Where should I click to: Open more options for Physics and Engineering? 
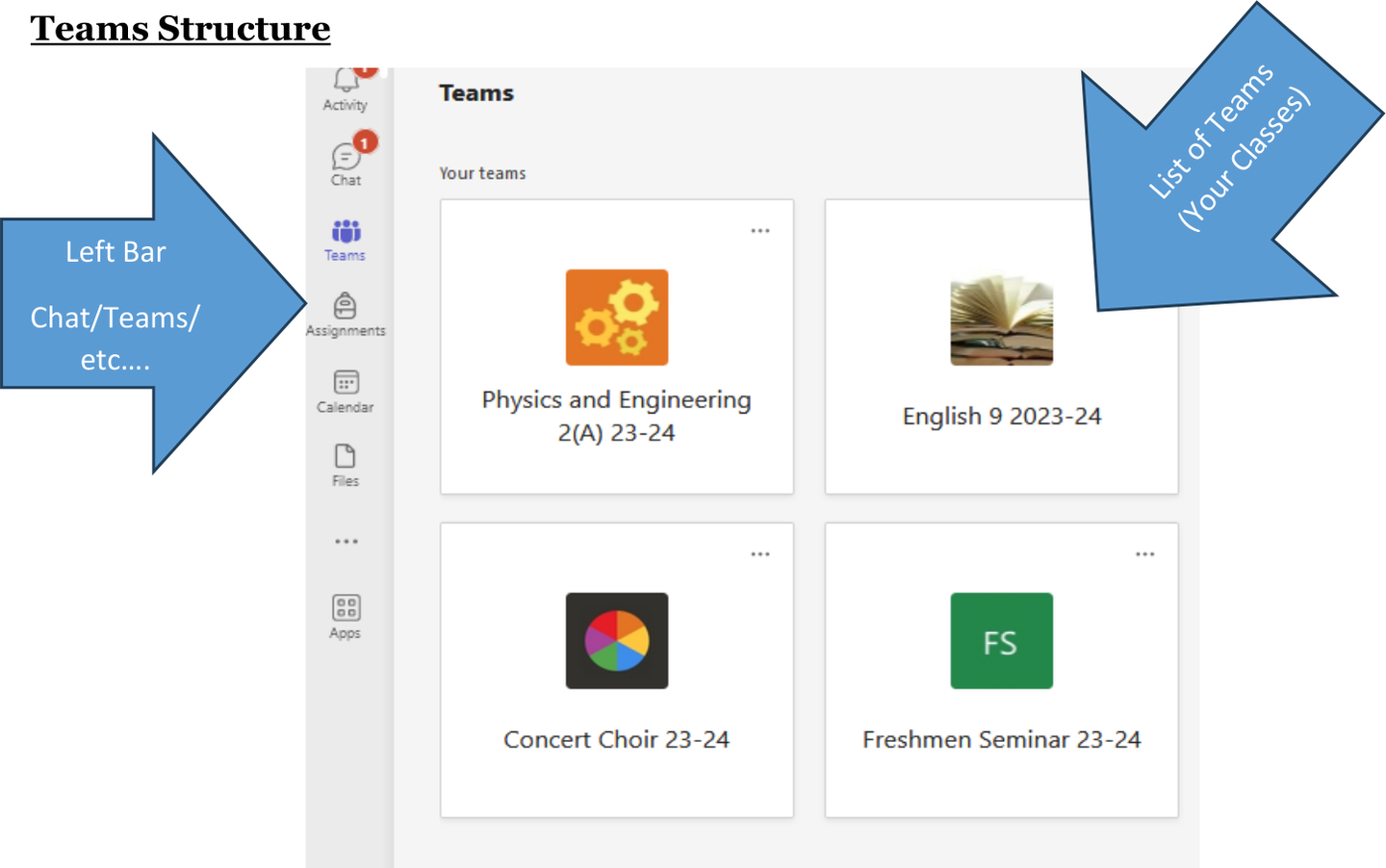click(760, 231)
